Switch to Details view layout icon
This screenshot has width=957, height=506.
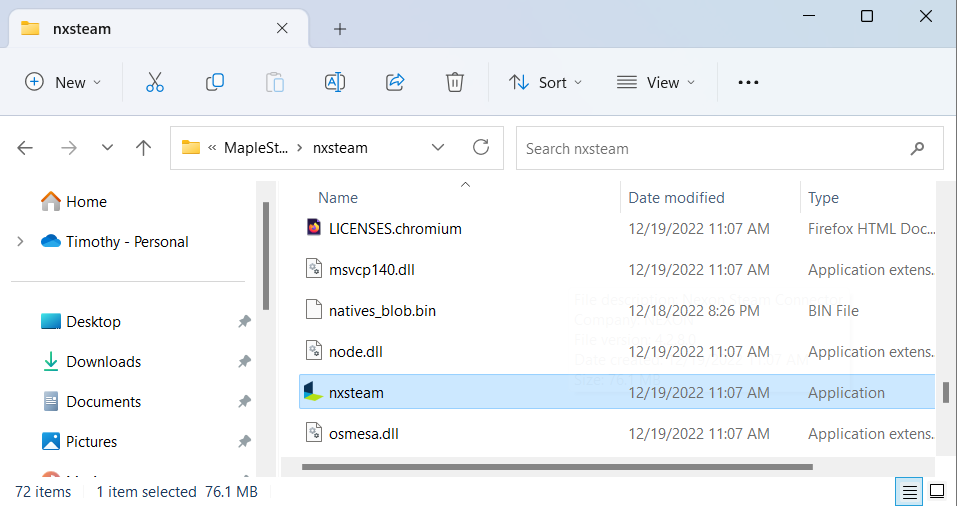click(x=909, y=491)
